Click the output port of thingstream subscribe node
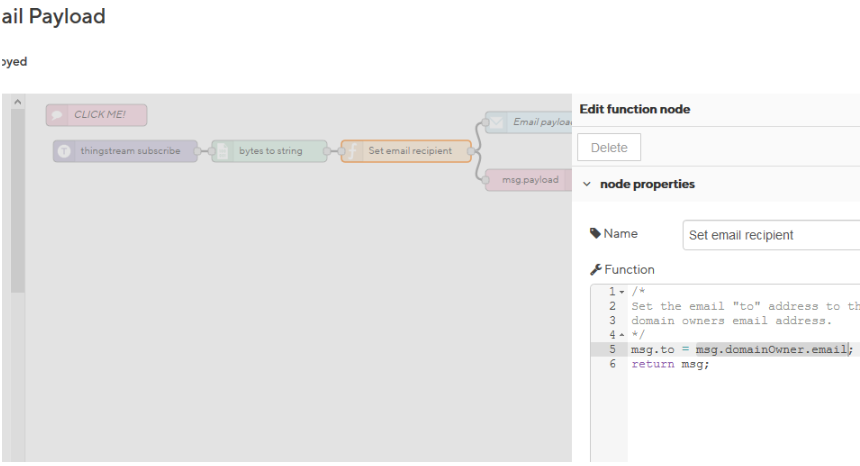The image size is (860, 466). [x=197, y=151]
